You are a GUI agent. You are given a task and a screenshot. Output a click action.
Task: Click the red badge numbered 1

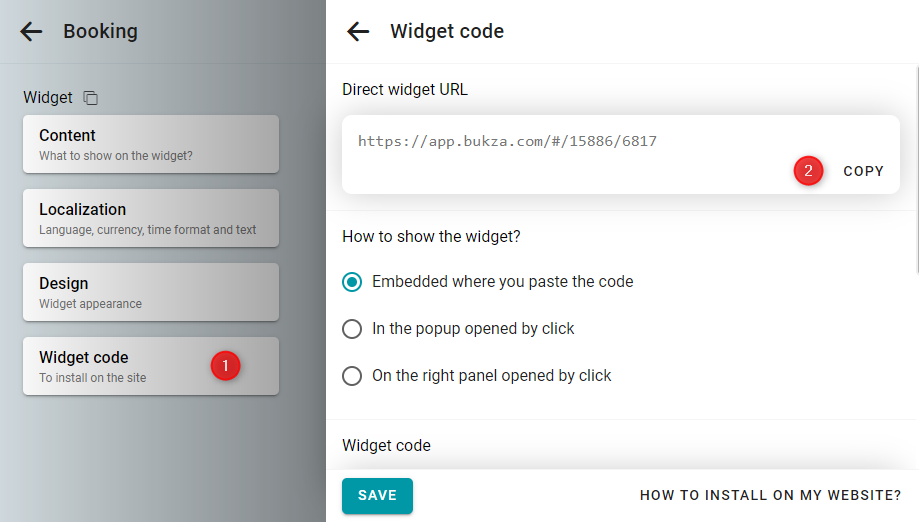tap(226, 366)
